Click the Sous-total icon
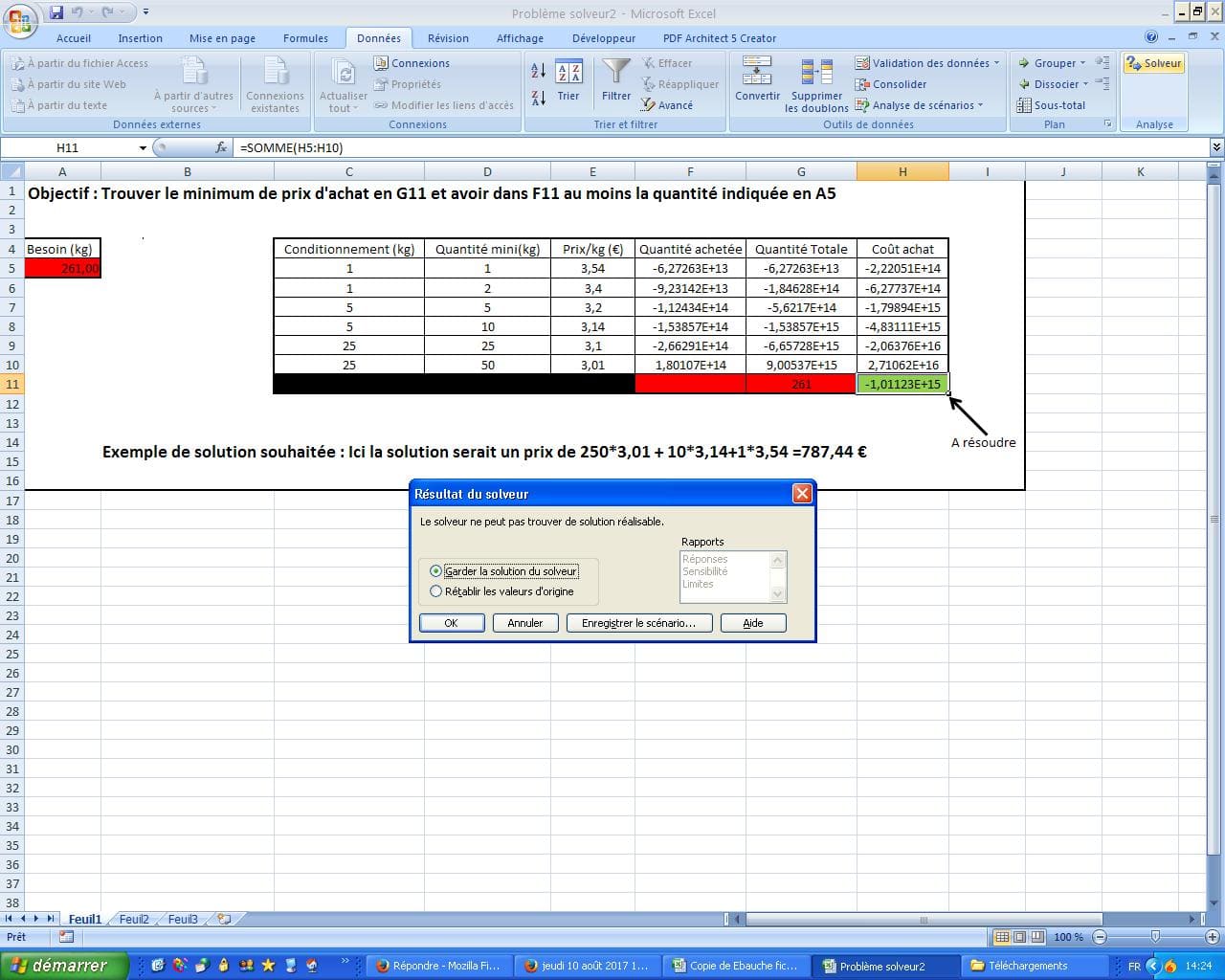Image resolution: width=1225 pixels, height=980 pixels. [1024, 105]
